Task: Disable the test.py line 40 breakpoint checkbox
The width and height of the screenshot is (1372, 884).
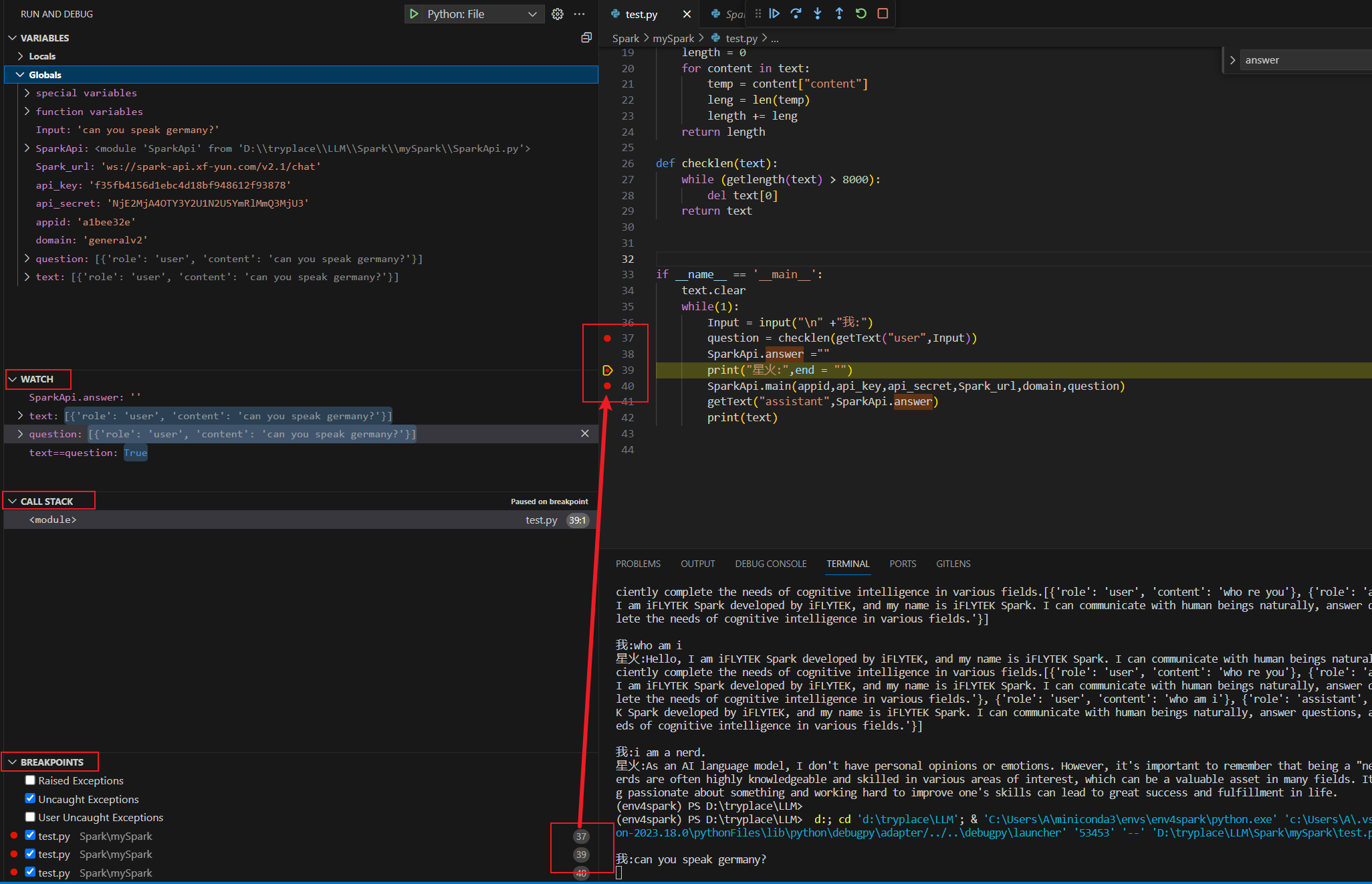Action: click(x=30, y=872)
